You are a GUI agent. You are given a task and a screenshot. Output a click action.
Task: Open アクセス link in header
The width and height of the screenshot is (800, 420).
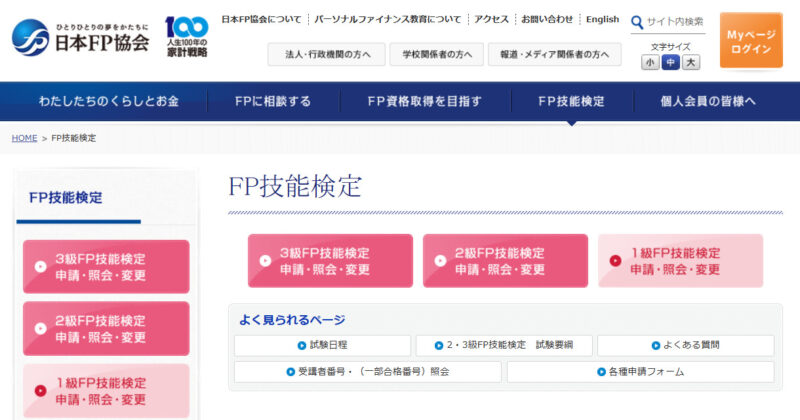tap(491, 19)
